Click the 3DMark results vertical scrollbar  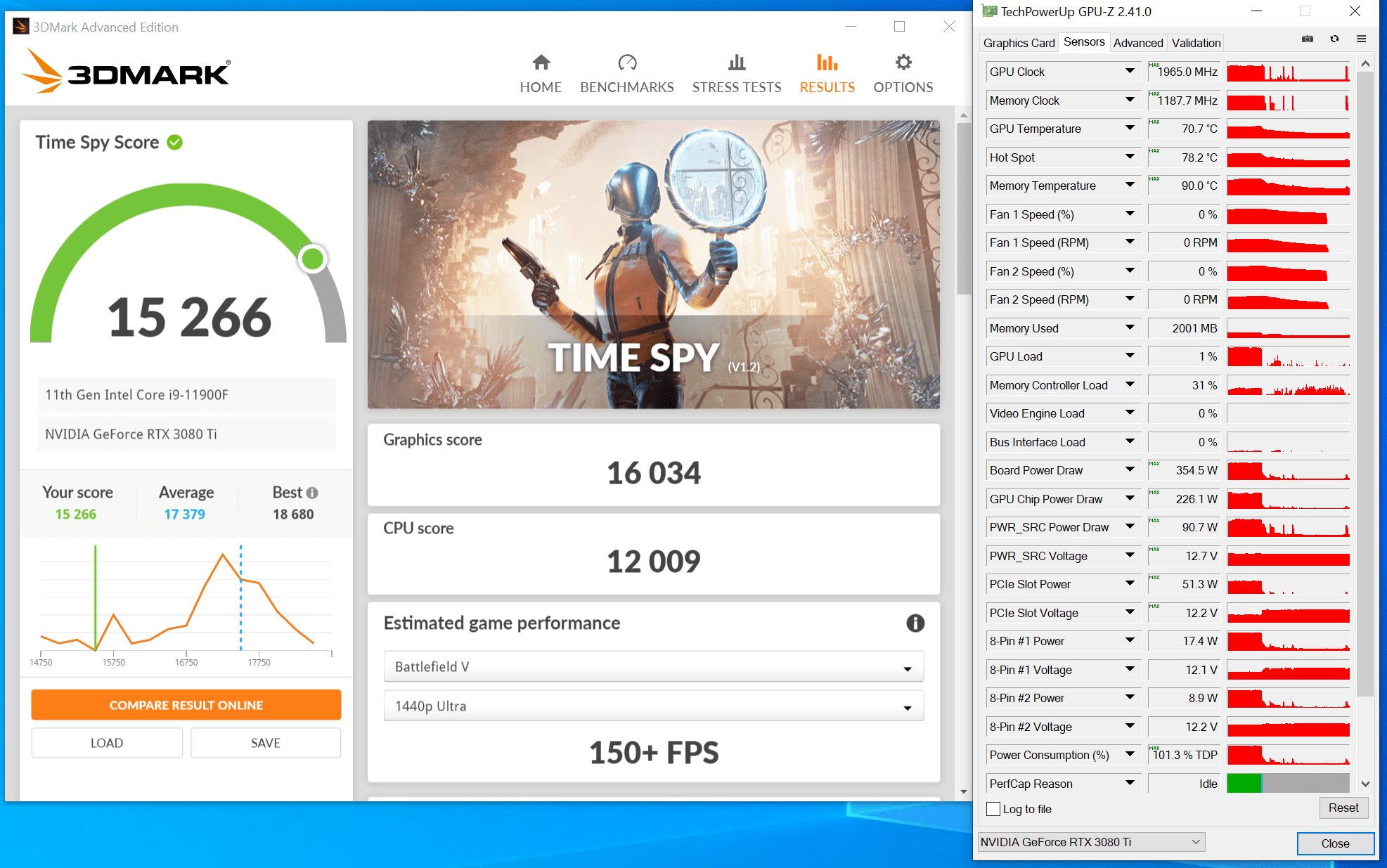[964, 207]
